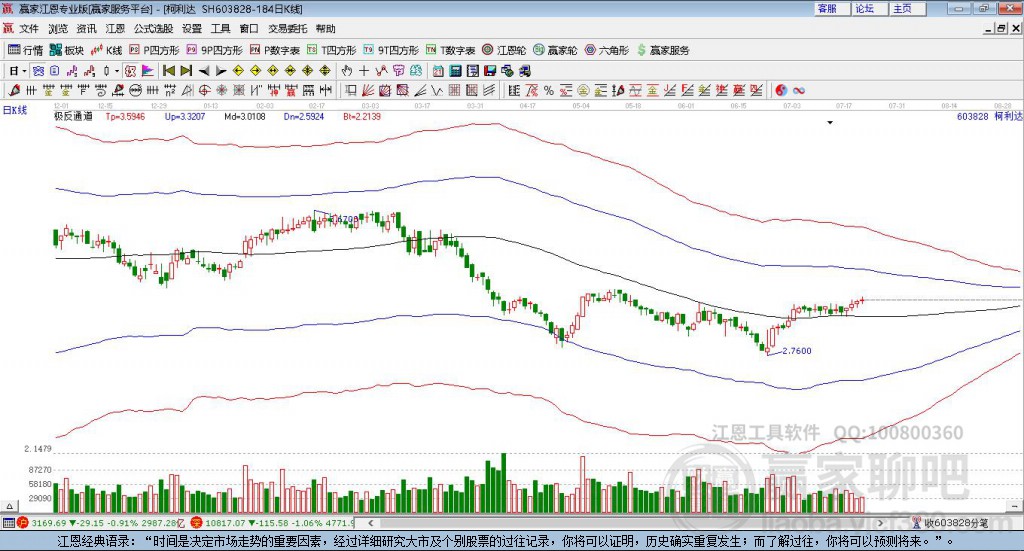Click the calculator icon

pos(456,71)
